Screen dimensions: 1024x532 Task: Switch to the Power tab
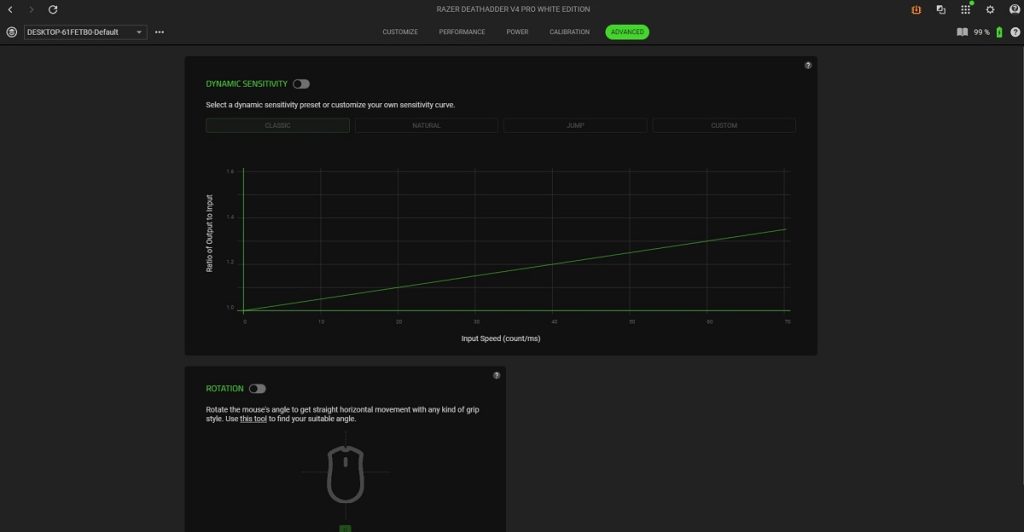pyautogui.click(x=517, y=32)
